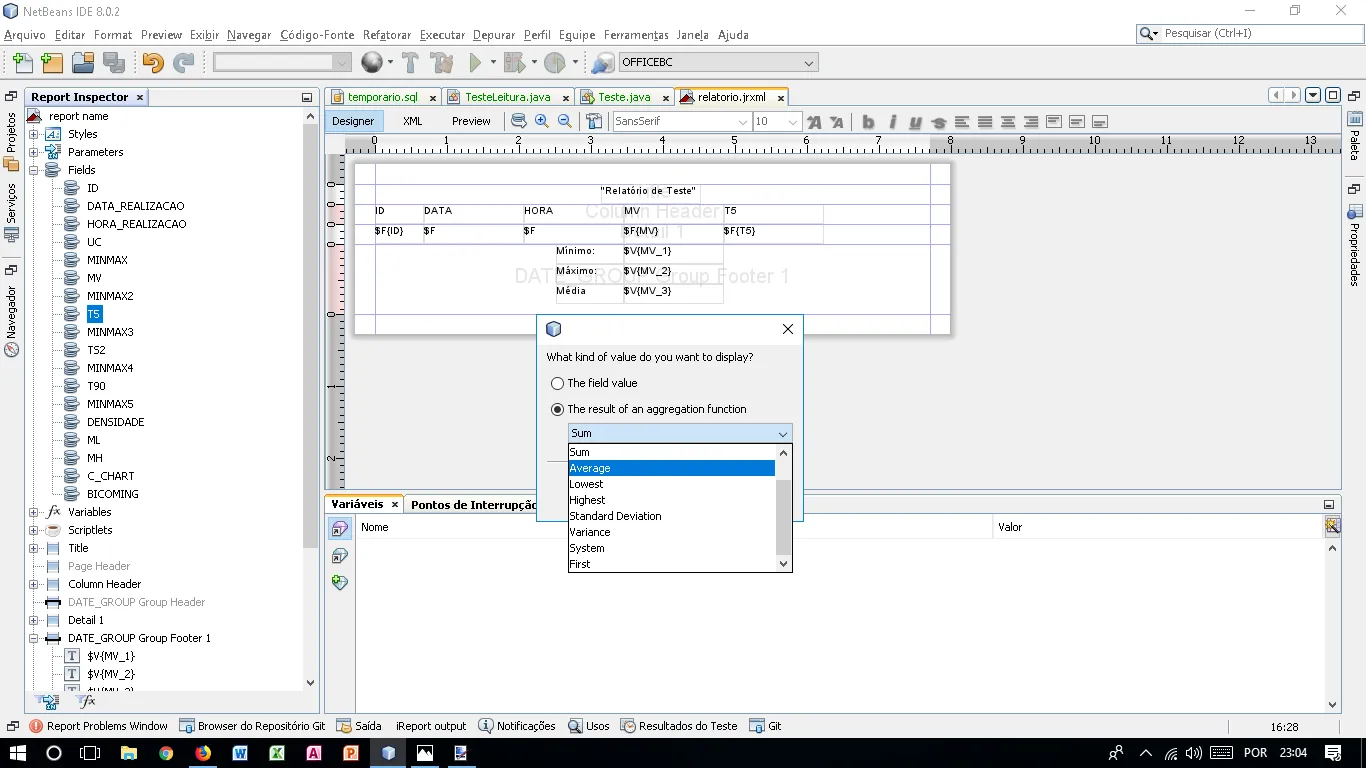This screenshot has width=1366, height=768.
Task: Select 'The field value' radio option
Action: coord(558,383)
